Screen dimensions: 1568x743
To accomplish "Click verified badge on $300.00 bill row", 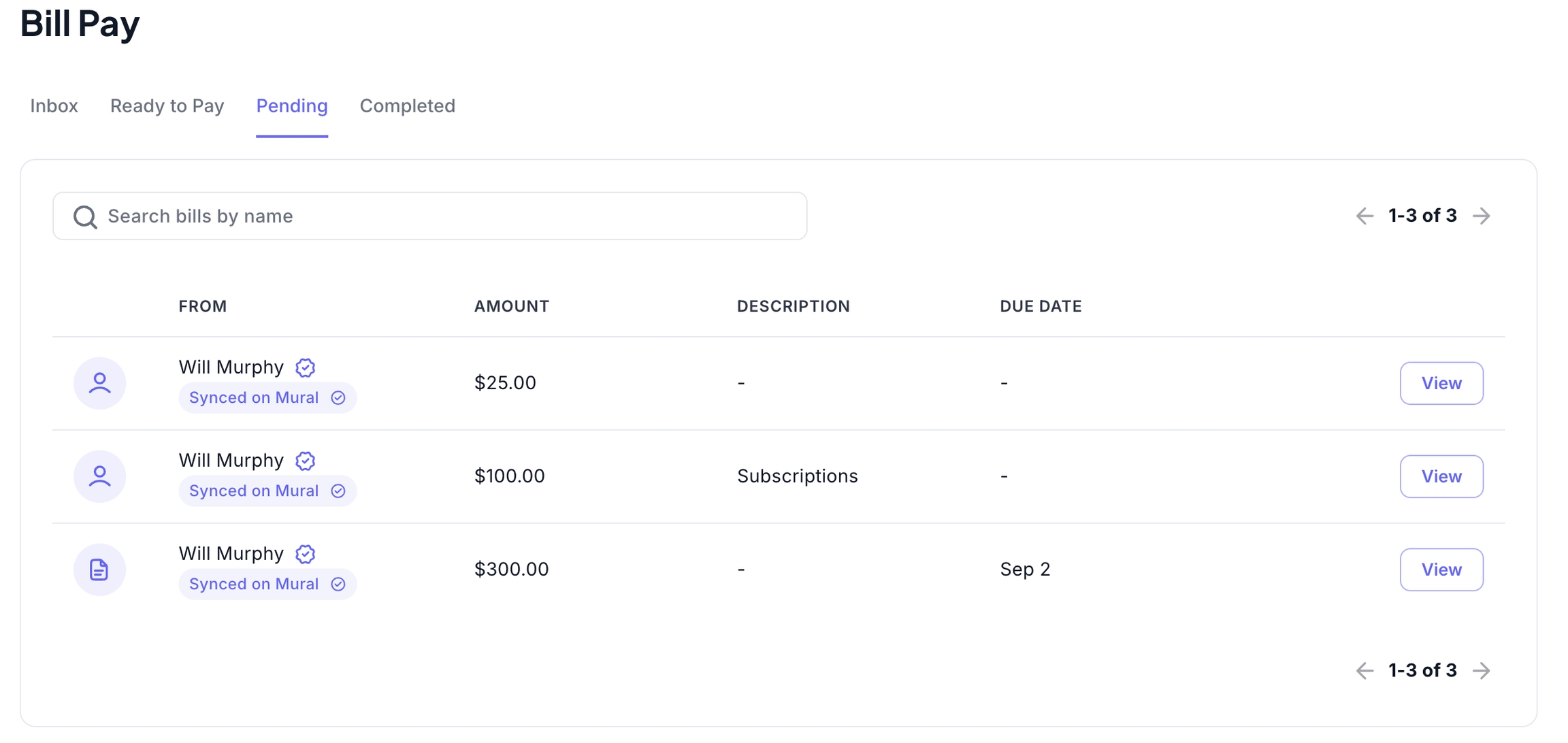I will (306, 554).
